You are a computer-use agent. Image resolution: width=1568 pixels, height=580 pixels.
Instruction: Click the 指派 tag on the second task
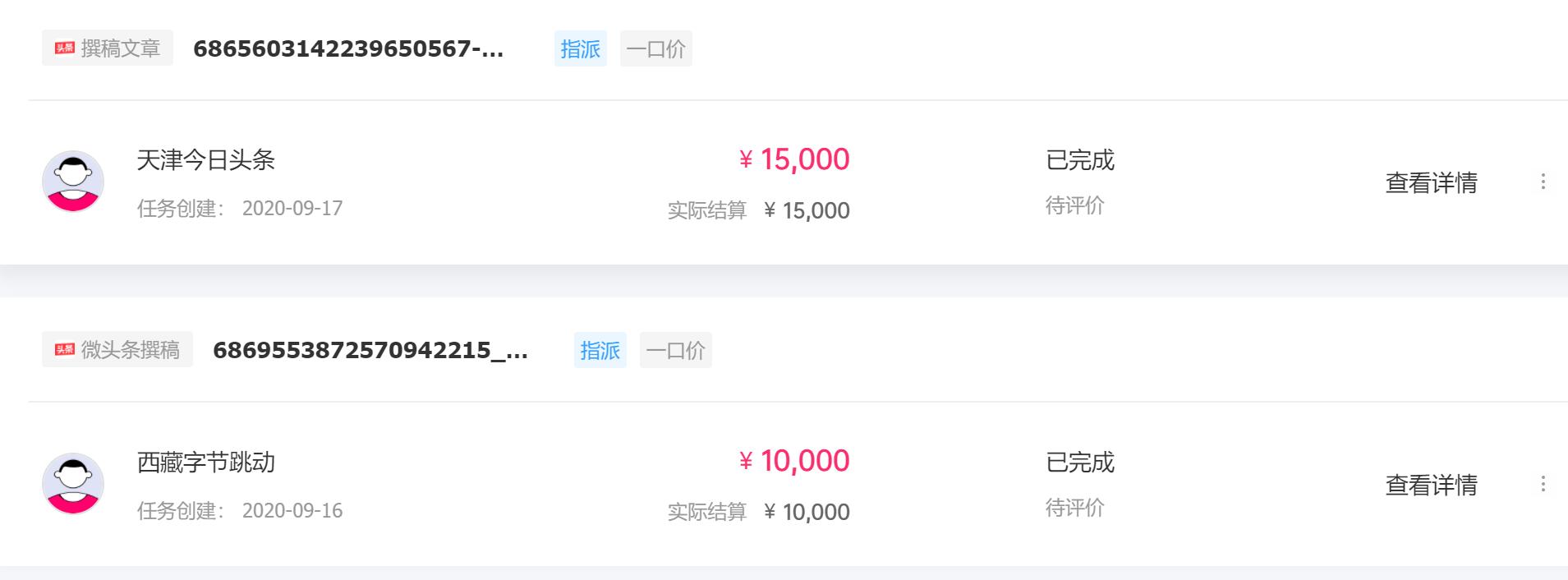point(600,350)
